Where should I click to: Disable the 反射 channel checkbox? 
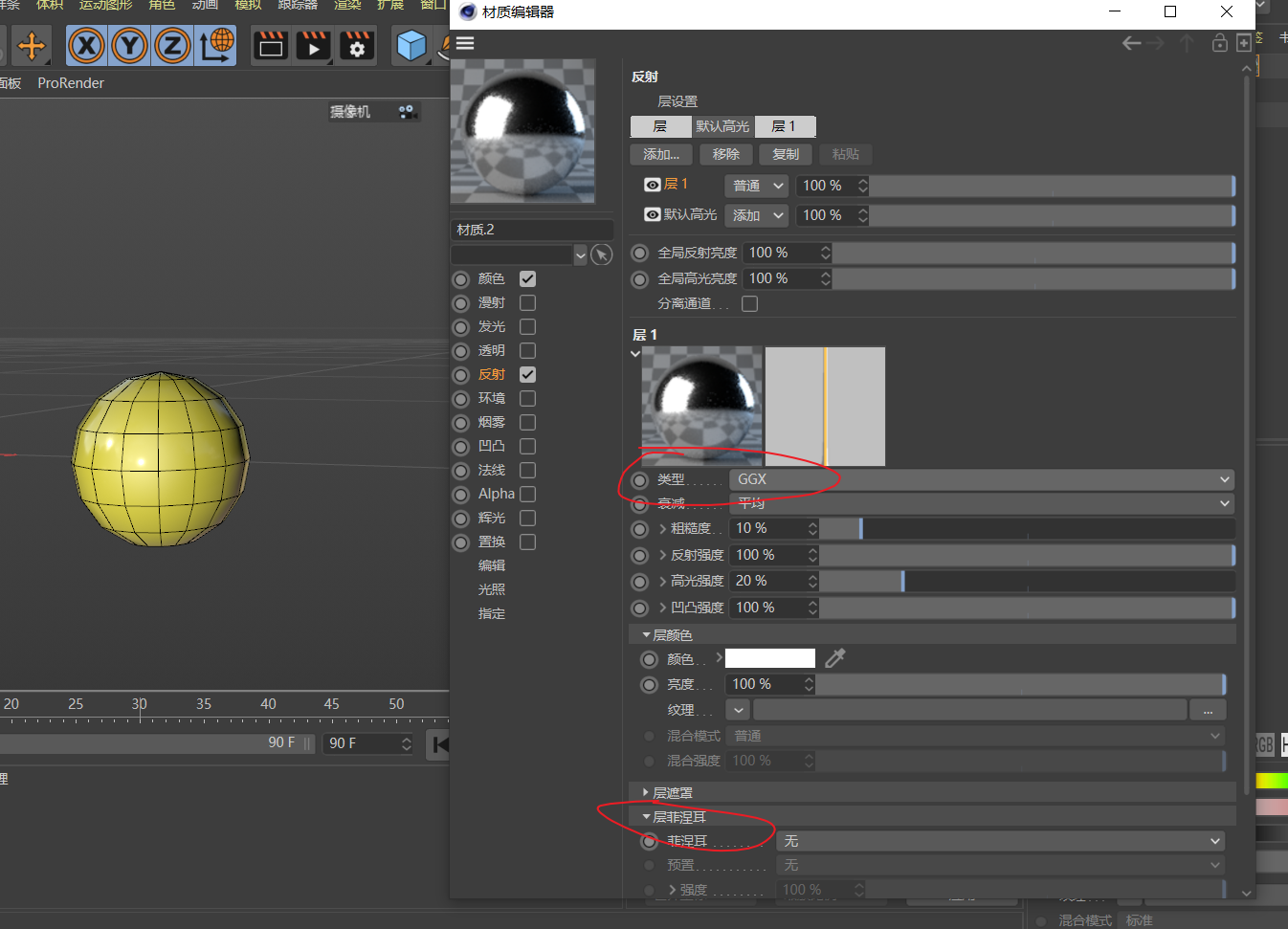[x=527, y=374]
